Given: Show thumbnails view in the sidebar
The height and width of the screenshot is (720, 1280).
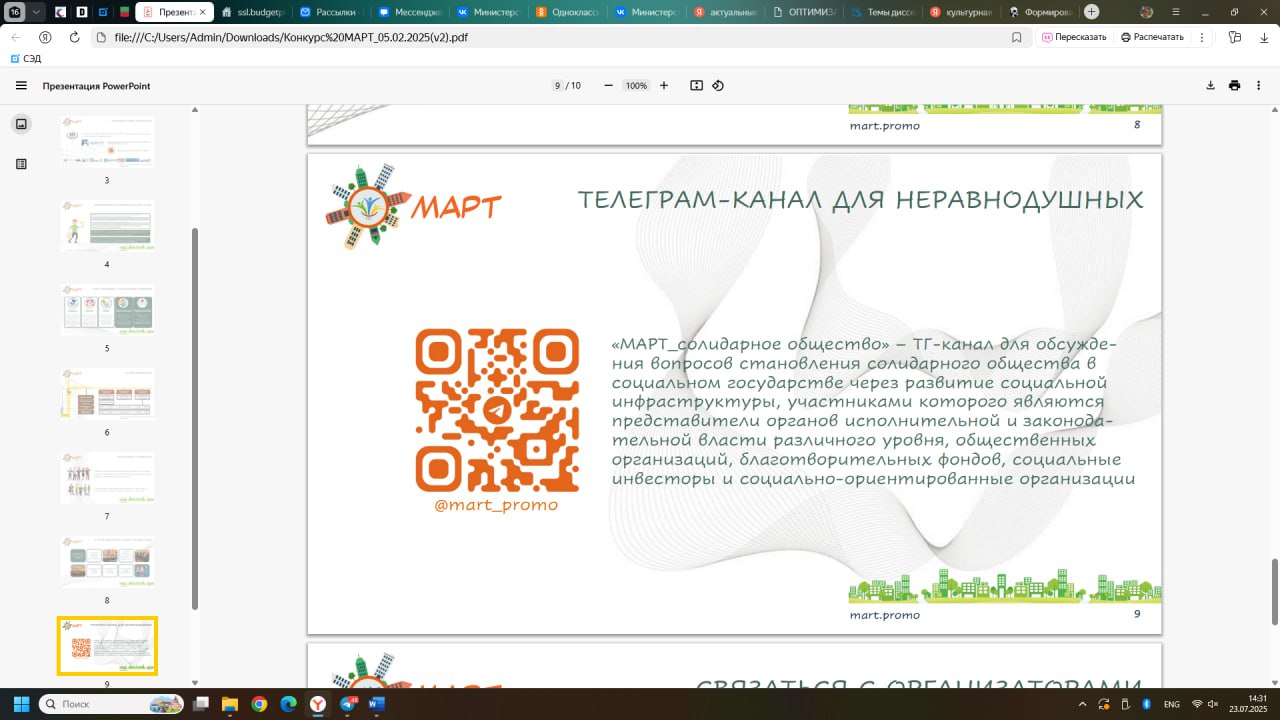Looking at the screenshot, I should point(21,124).
